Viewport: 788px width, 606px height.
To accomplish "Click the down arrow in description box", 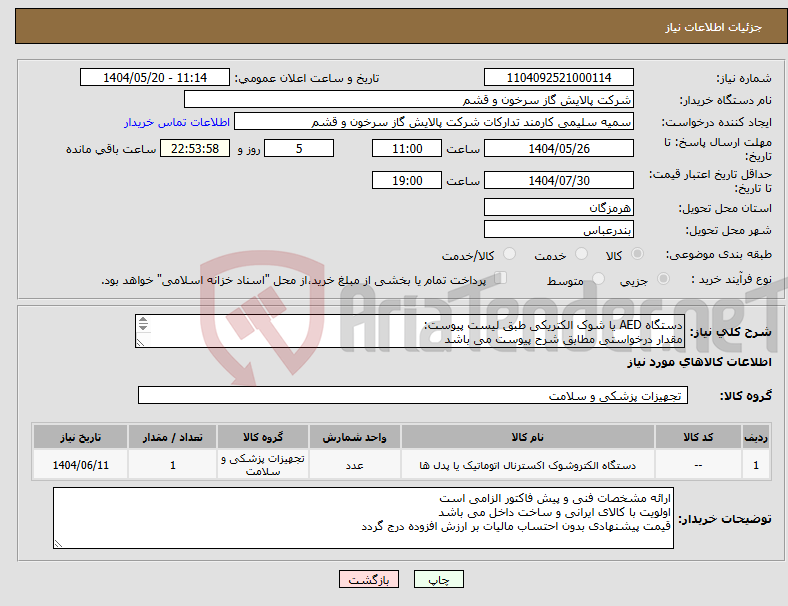I will [x=143, y=327].
